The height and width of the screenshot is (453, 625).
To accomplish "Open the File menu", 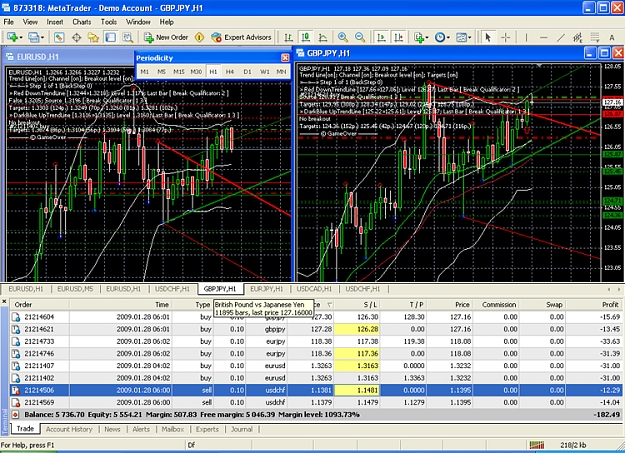I will tap(8, 22).
